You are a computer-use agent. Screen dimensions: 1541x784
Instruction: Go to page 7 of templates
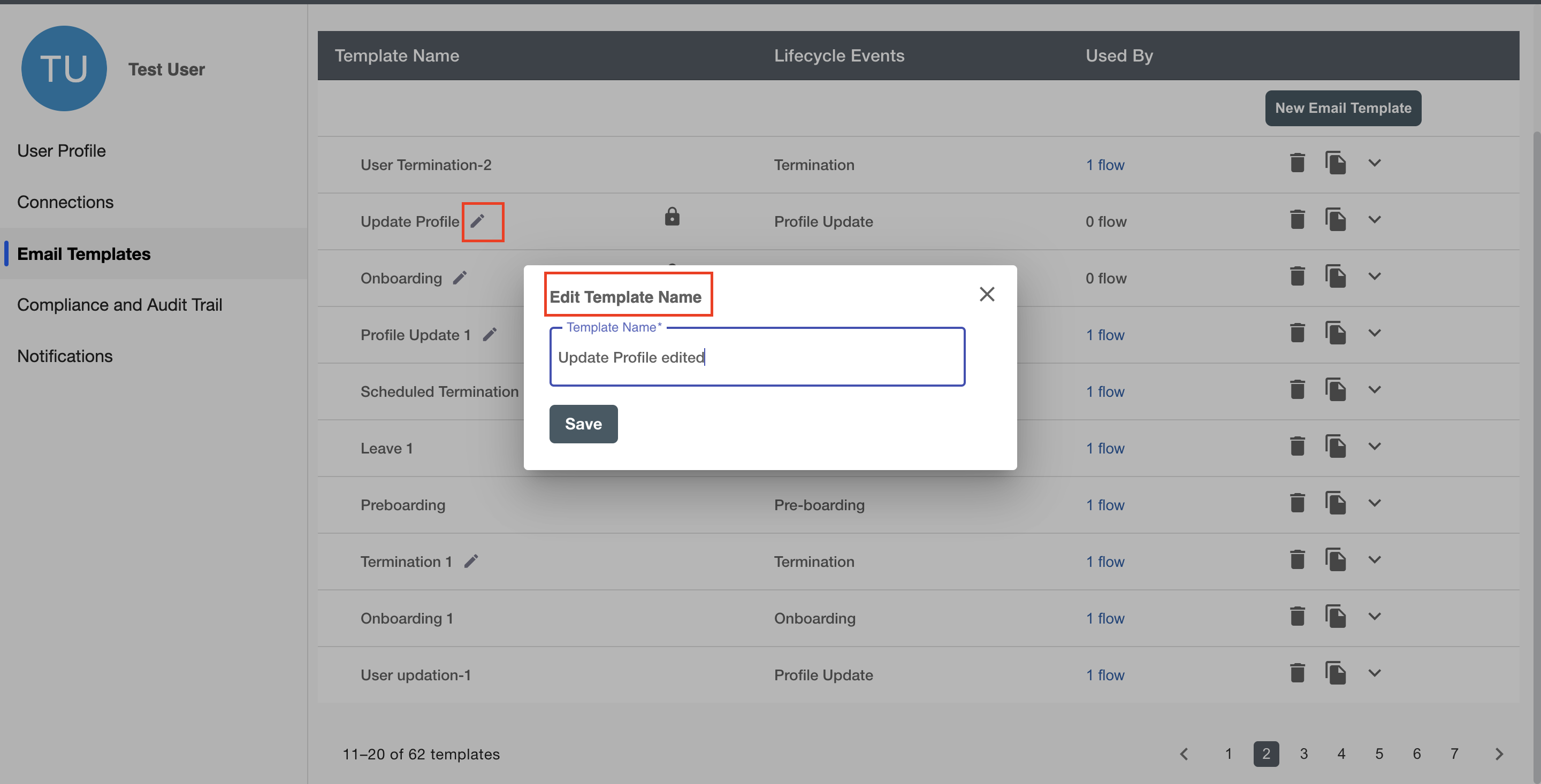coord(1454,754)
